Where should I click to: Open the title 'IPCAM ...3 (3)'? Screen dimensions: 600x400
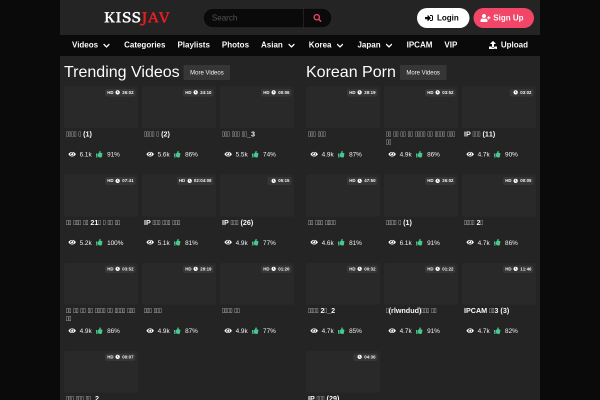coord(486,311)
